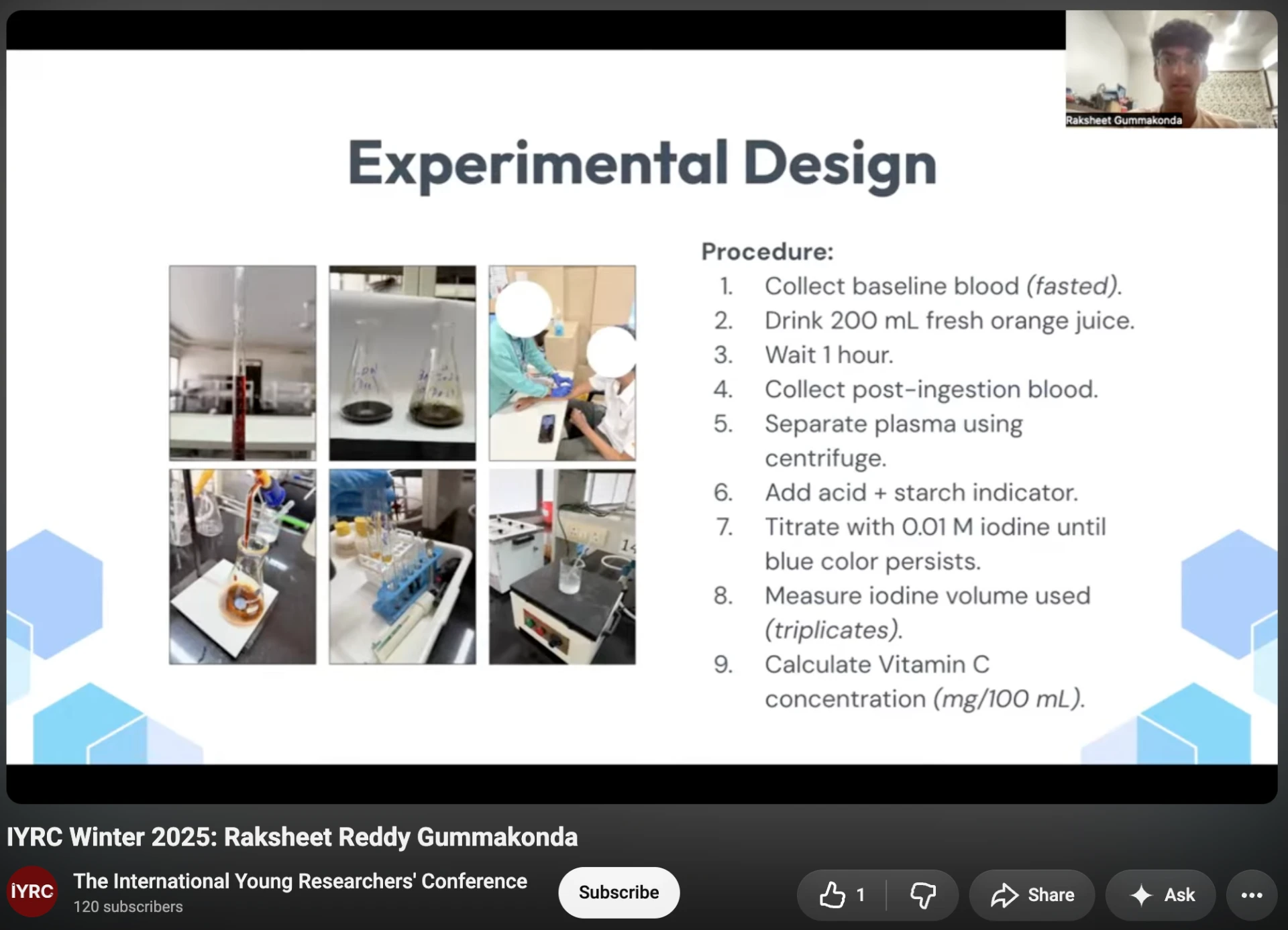Viewport: 1288px width, 930px height.
Task: Click the magnetic stirrer photo
Action: tap(562, 567)
